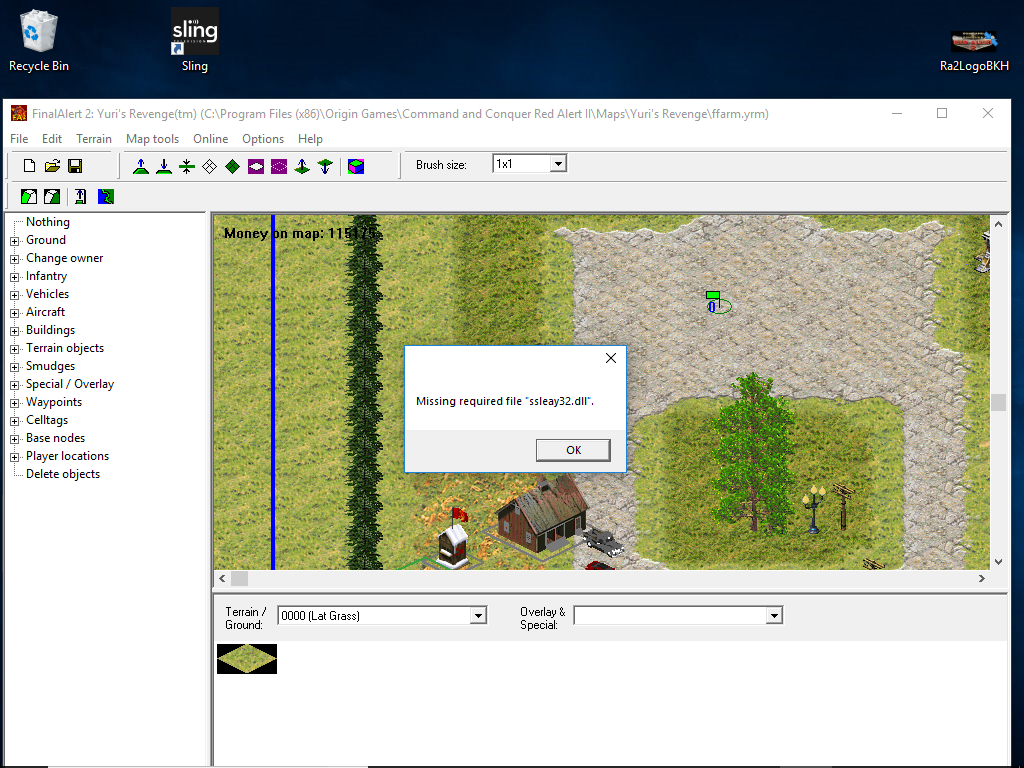
Task: Expand the Vehicles tree node
Action: (14, 295)
